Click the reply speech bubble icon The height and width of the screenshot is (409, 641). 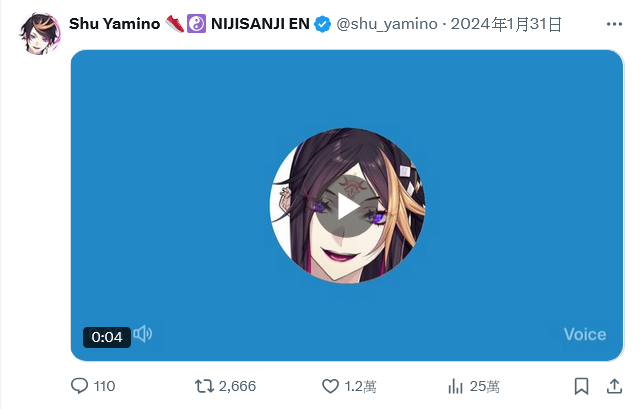pos(79,386)
